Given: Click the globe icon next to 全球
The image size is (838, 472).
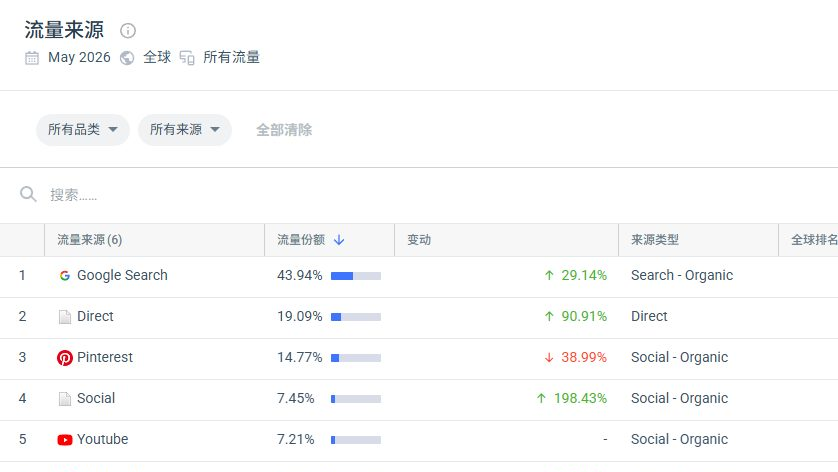Looking at the screenshot, I should click(x=127, y=58).
